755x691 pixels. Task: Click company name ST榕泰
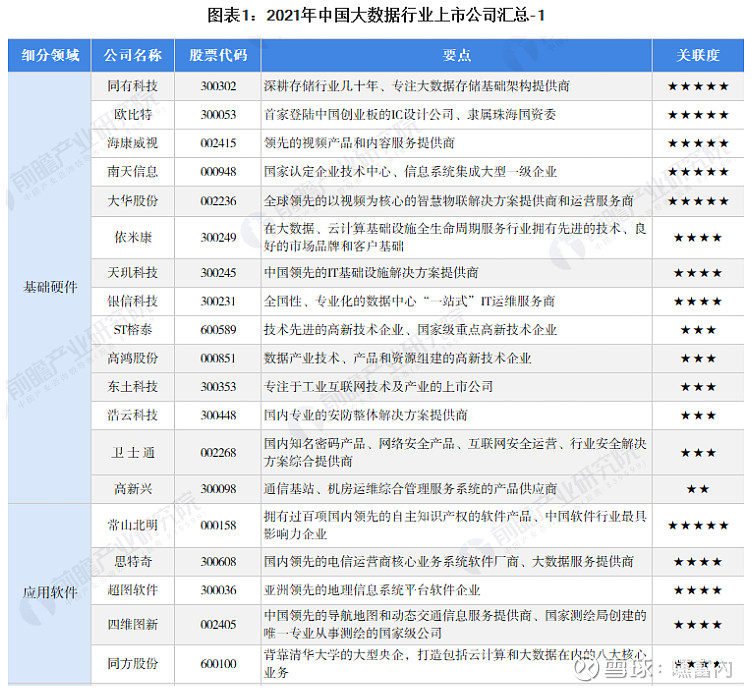click(133, 330)
